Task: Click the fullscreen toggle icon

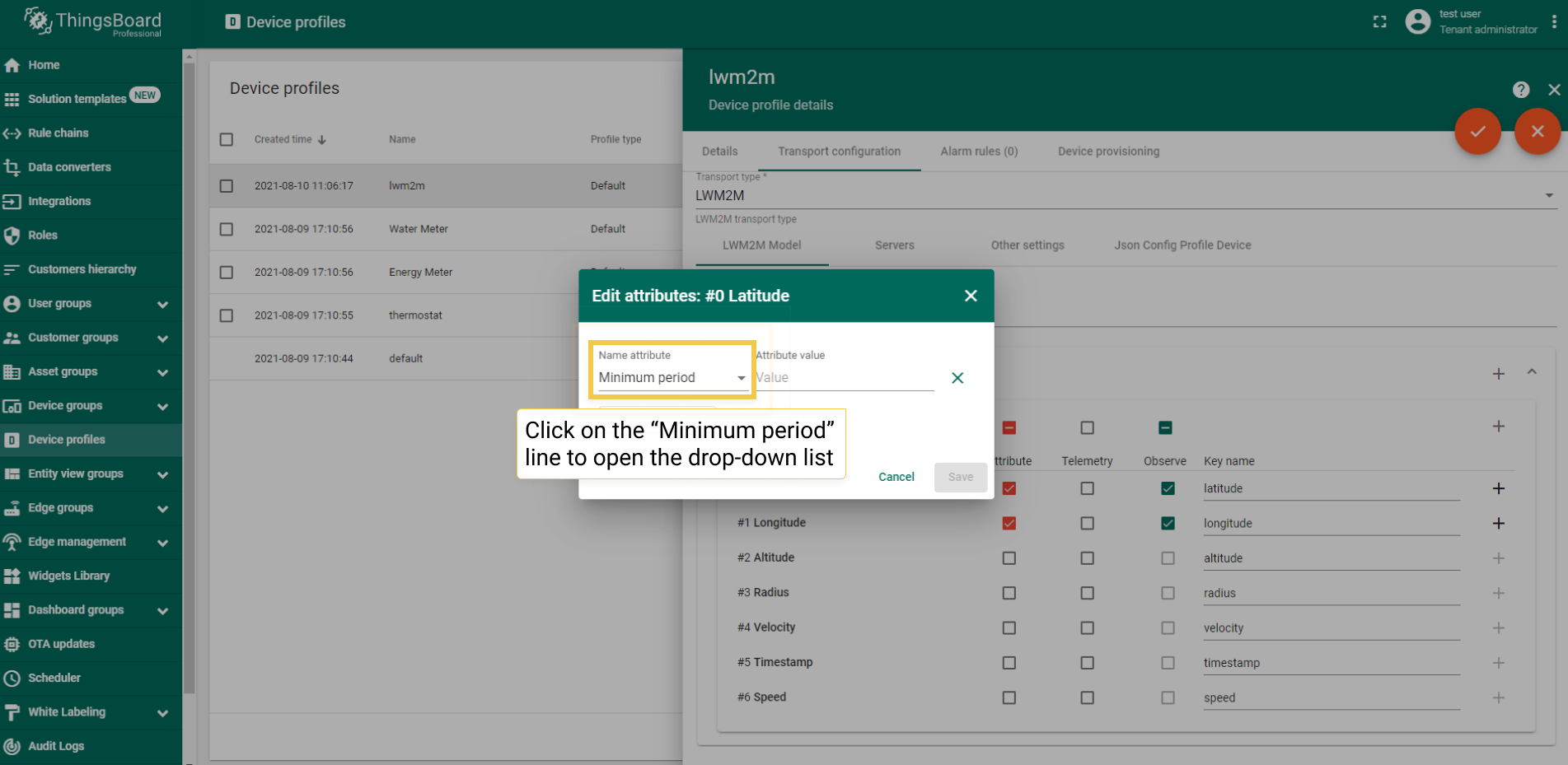Action: click(x=1379, y=22)
